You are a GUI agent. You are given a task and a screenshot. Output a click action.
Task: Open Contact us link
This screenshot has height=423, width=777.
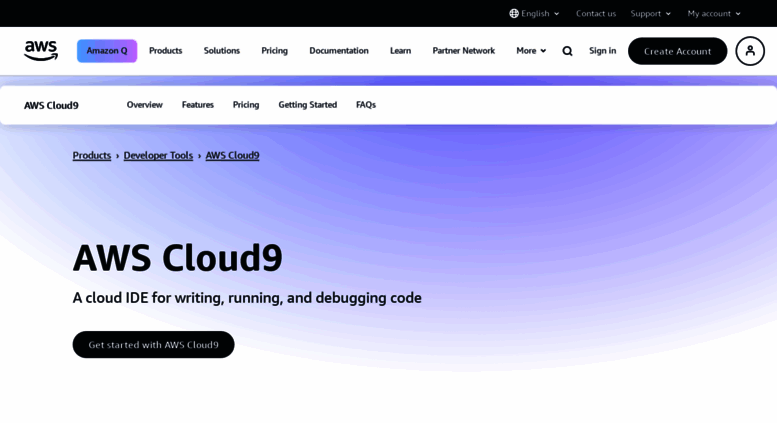pos(596,13)
